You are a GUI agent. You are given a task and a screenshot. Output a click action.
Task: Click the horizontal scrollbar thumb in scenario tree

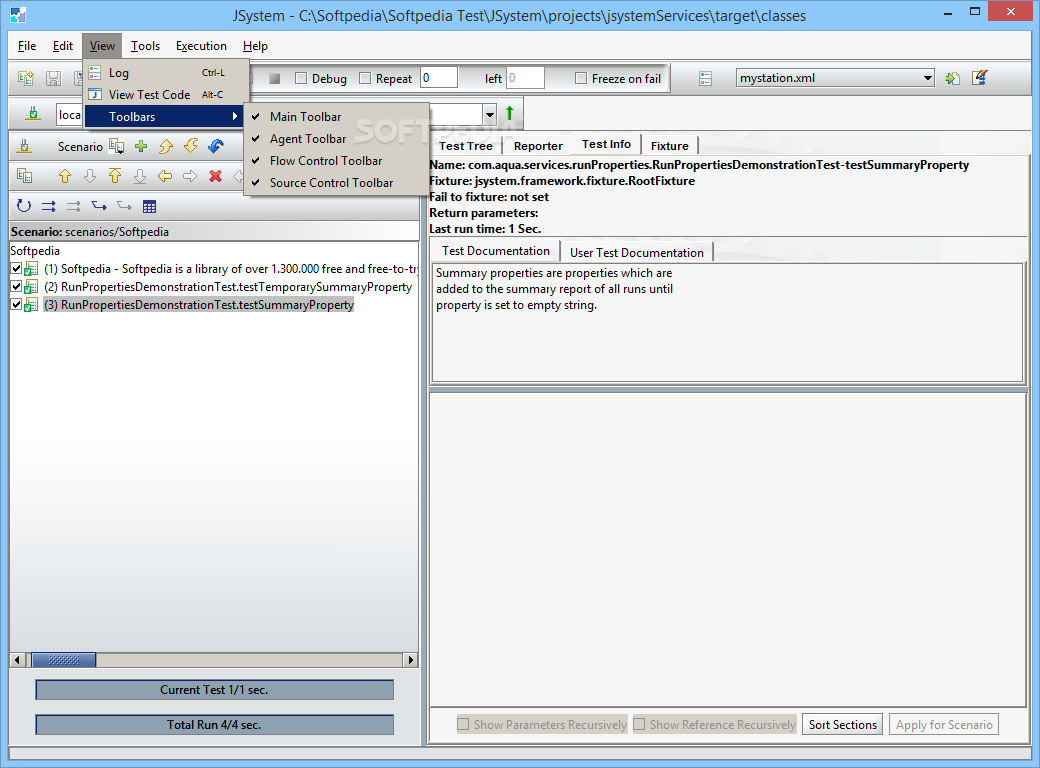tap(64, 660)
